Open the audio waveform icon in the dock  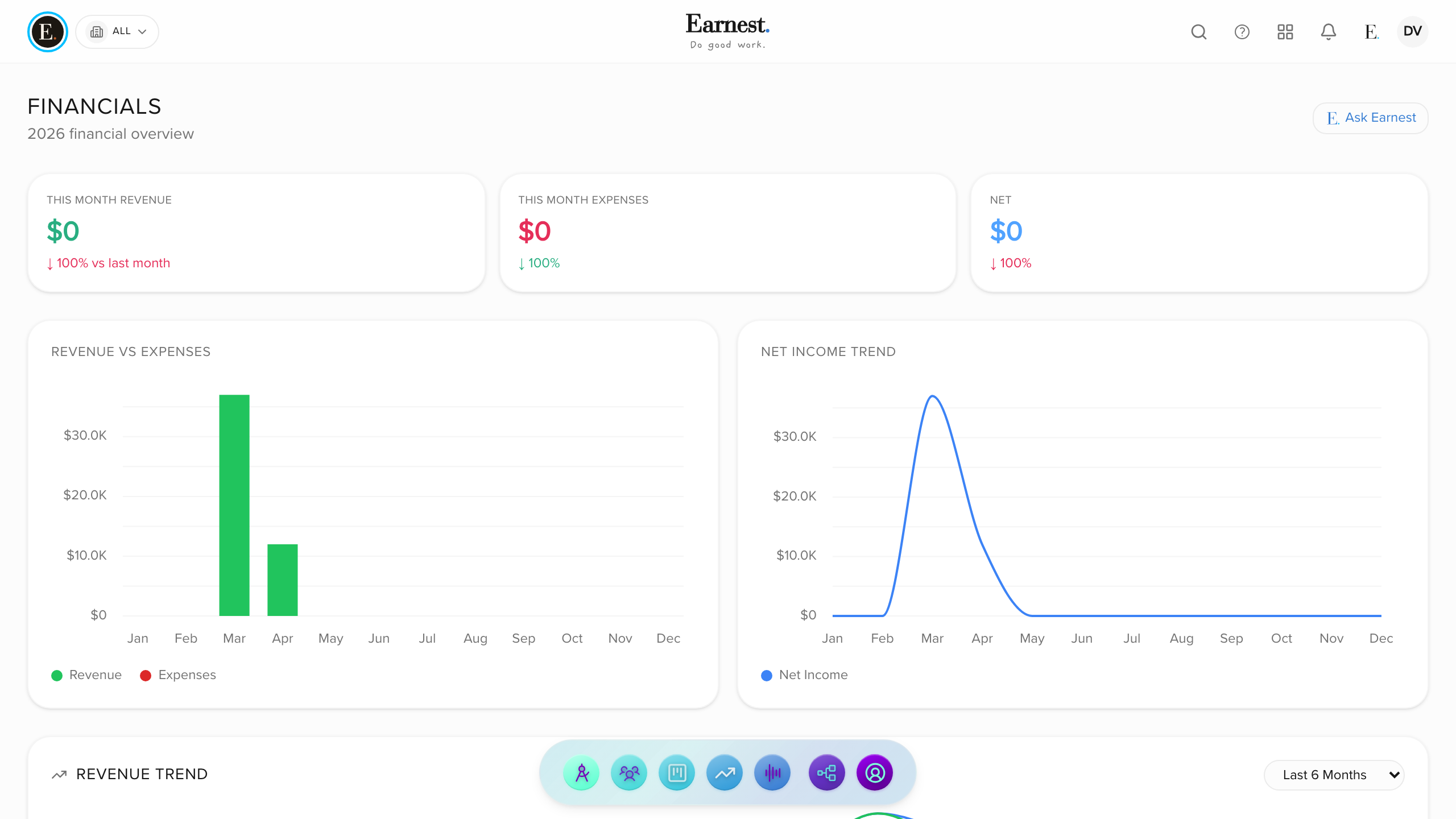772,773
